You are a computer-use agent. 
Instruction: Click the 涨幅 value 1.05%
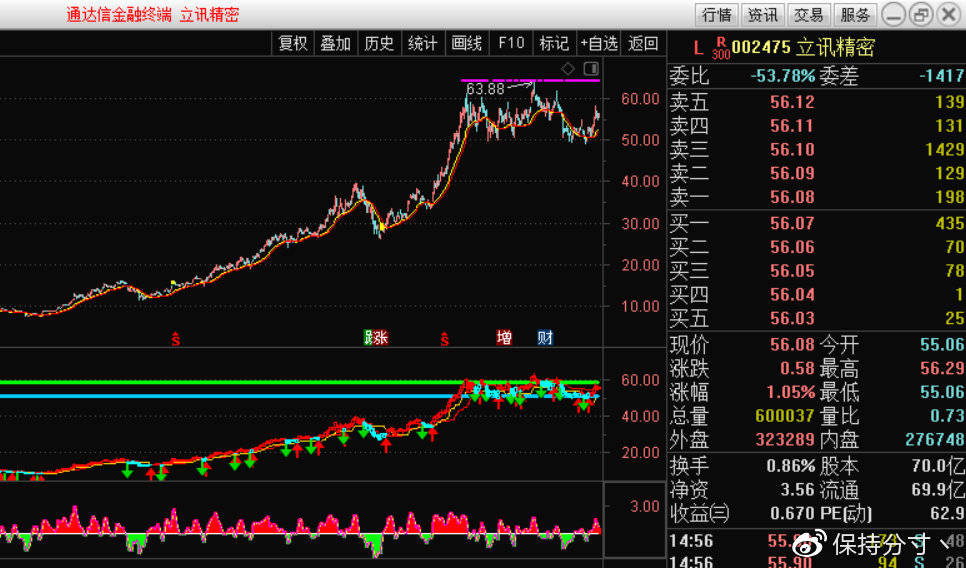[790, 392]
